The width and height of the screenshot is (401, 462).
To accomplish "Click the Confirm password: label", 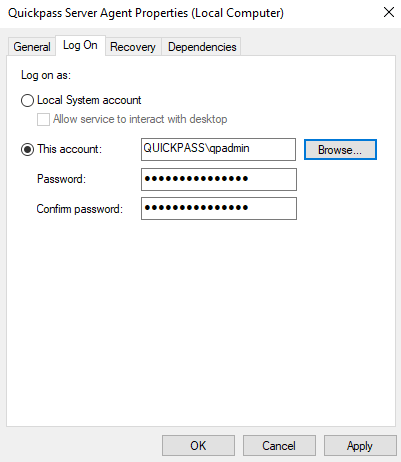I will coord(80,209).
